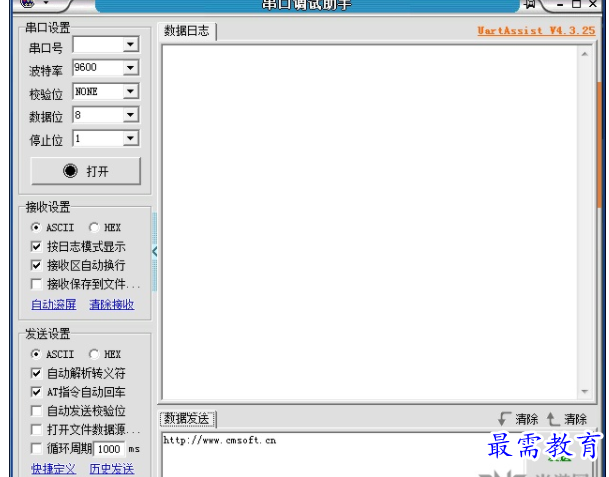Expand the 数据位 8 data bits dropdown

point(130,115)
